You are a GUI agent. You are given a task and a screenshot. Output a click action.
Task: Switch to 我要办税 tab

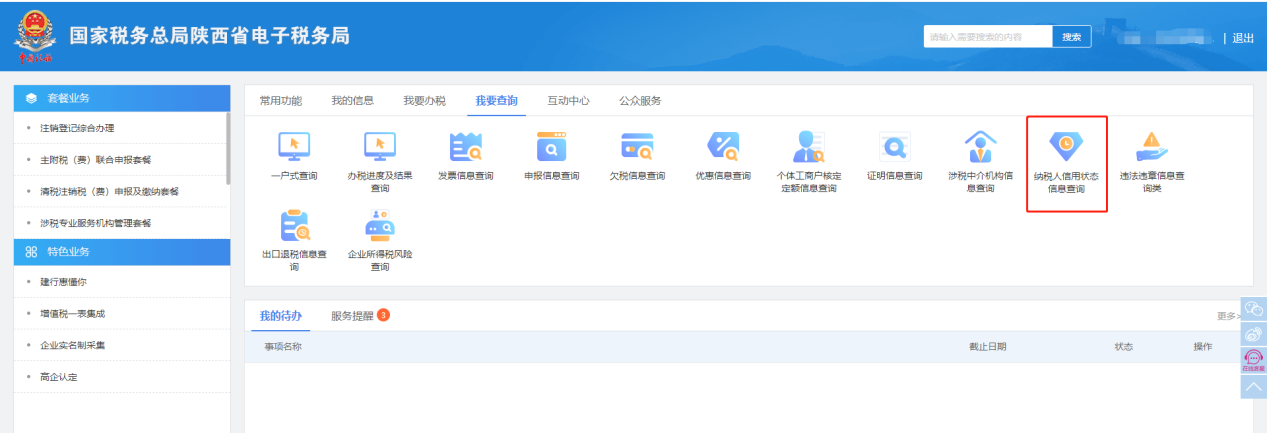tap(425, 101)
